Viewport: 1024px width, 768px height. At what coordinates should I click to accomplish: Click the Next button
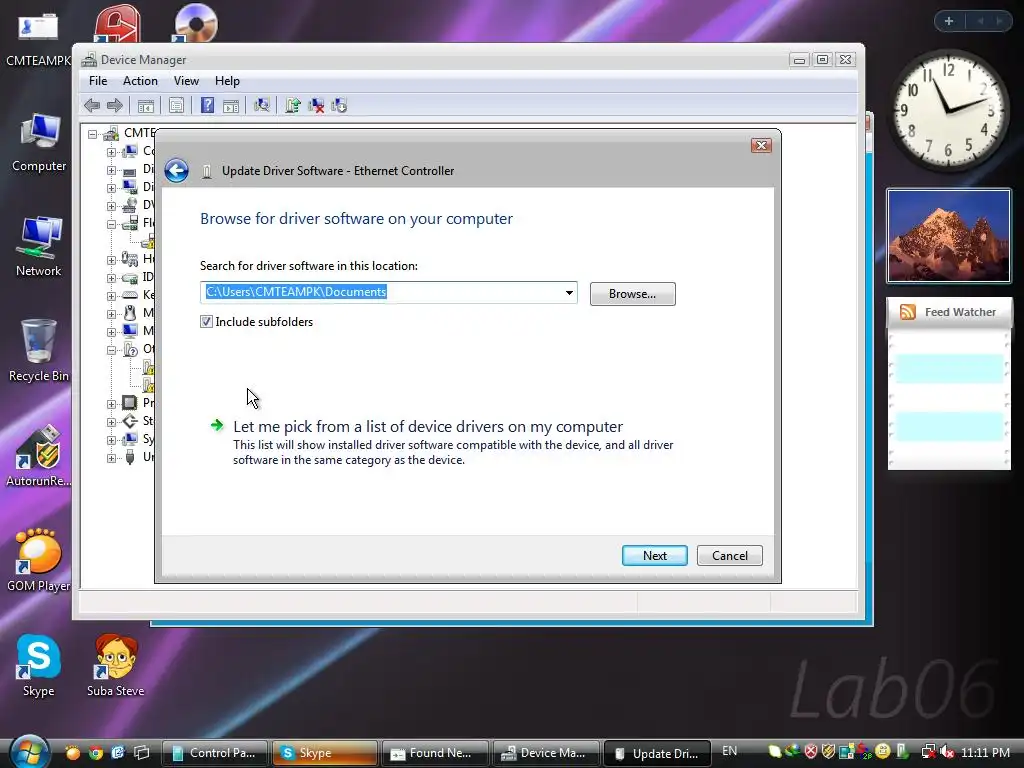click(654, 556)
